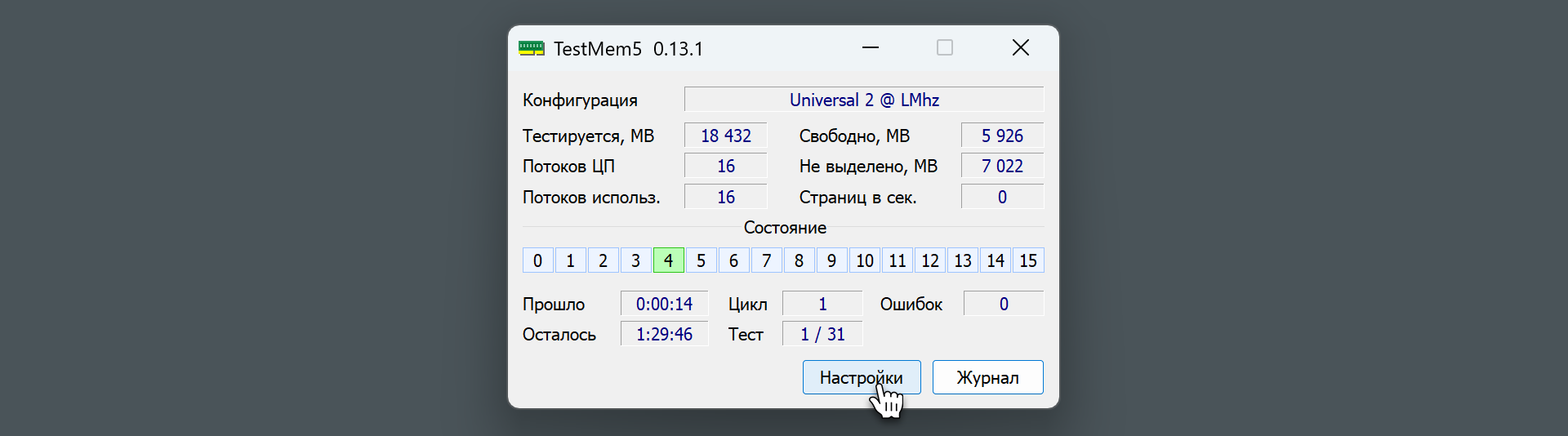This screenshot has width=1568, height=436.
Task: Select the Не выделено value 7 022
Action: pyautogui.click(x=1002, y=166)
